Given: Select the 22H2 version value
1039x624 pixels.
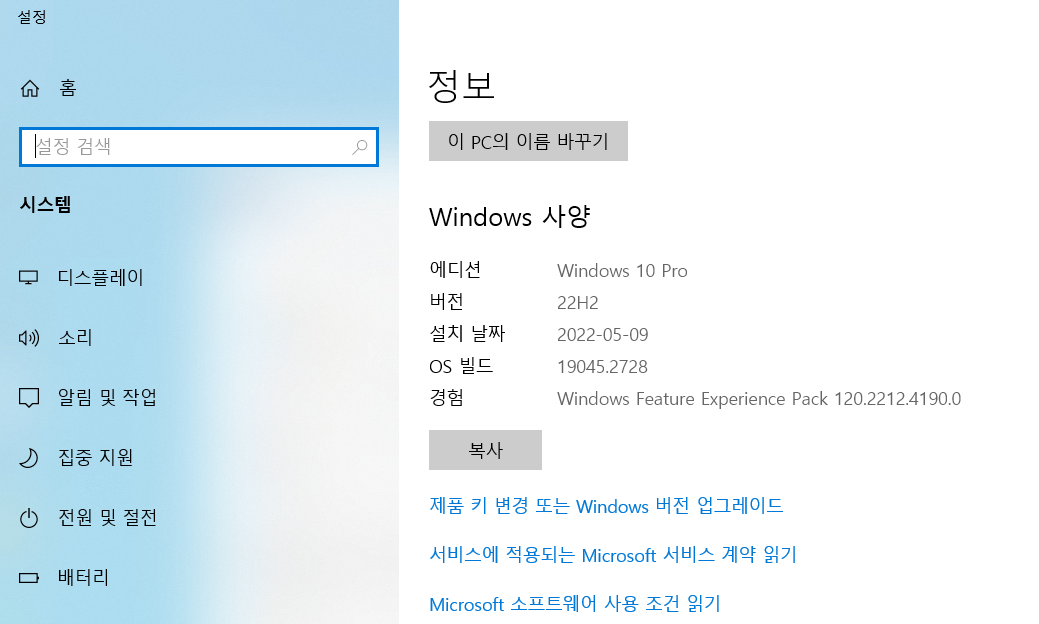Looking at the screenshot, I should click(578, 303).
